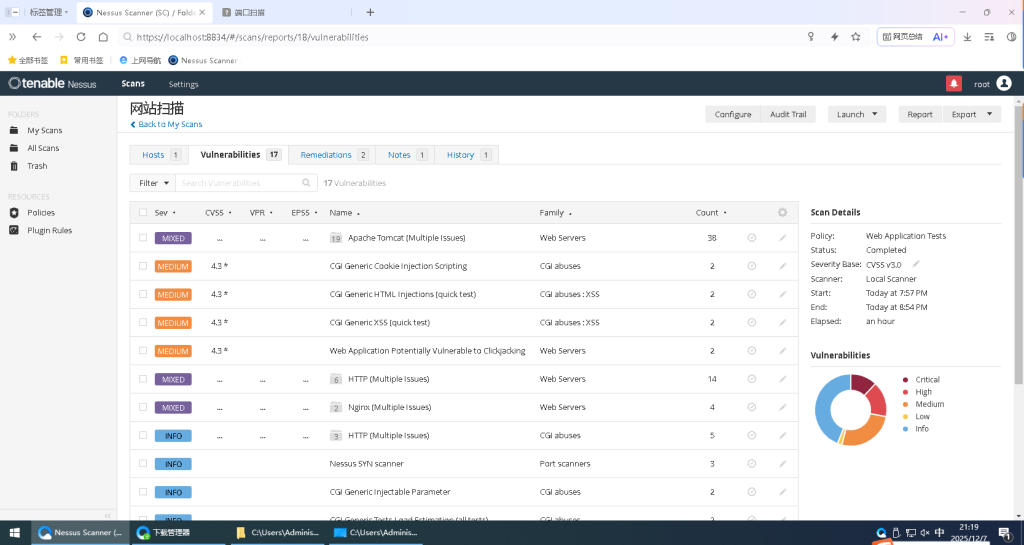Click the Critical color swatch in chart legend
Screen dimensions: 1024x545
(x=906, y=380)
